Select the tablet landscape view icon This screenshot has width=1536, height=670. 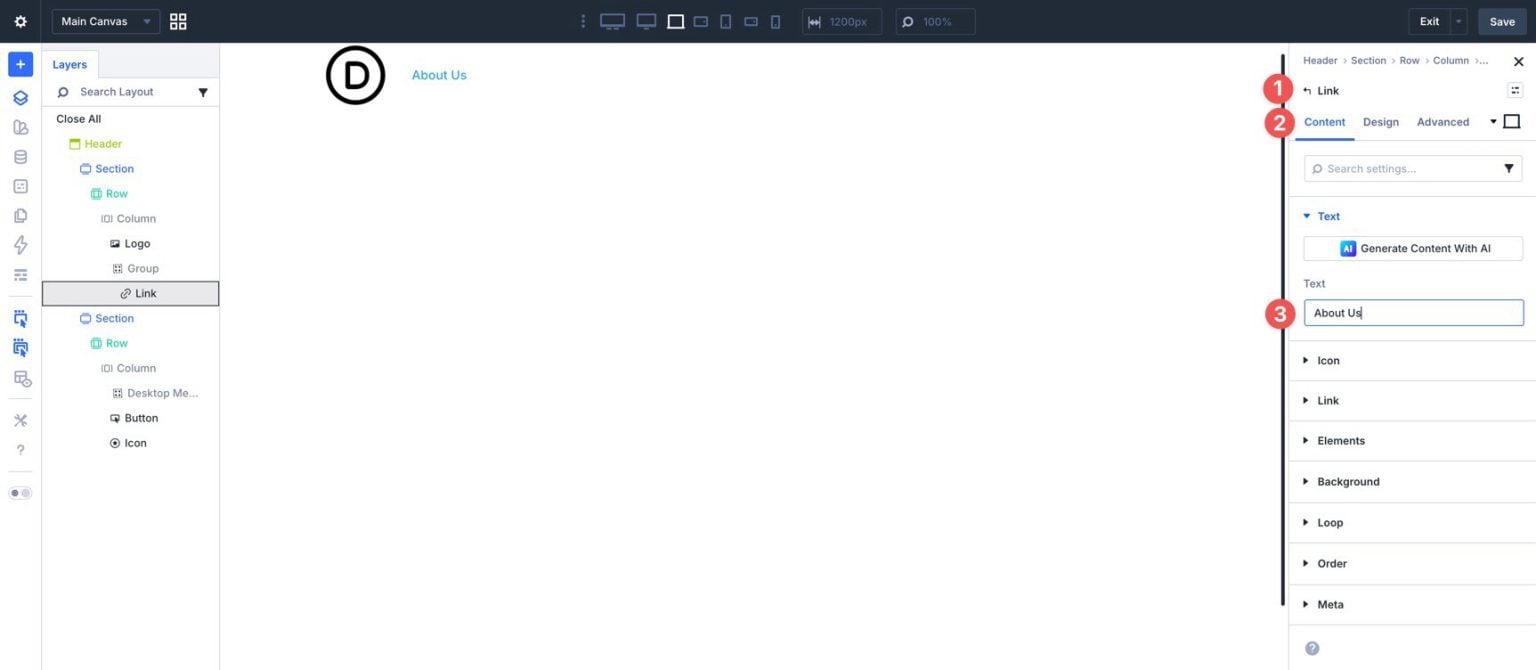tap(701, 21)
